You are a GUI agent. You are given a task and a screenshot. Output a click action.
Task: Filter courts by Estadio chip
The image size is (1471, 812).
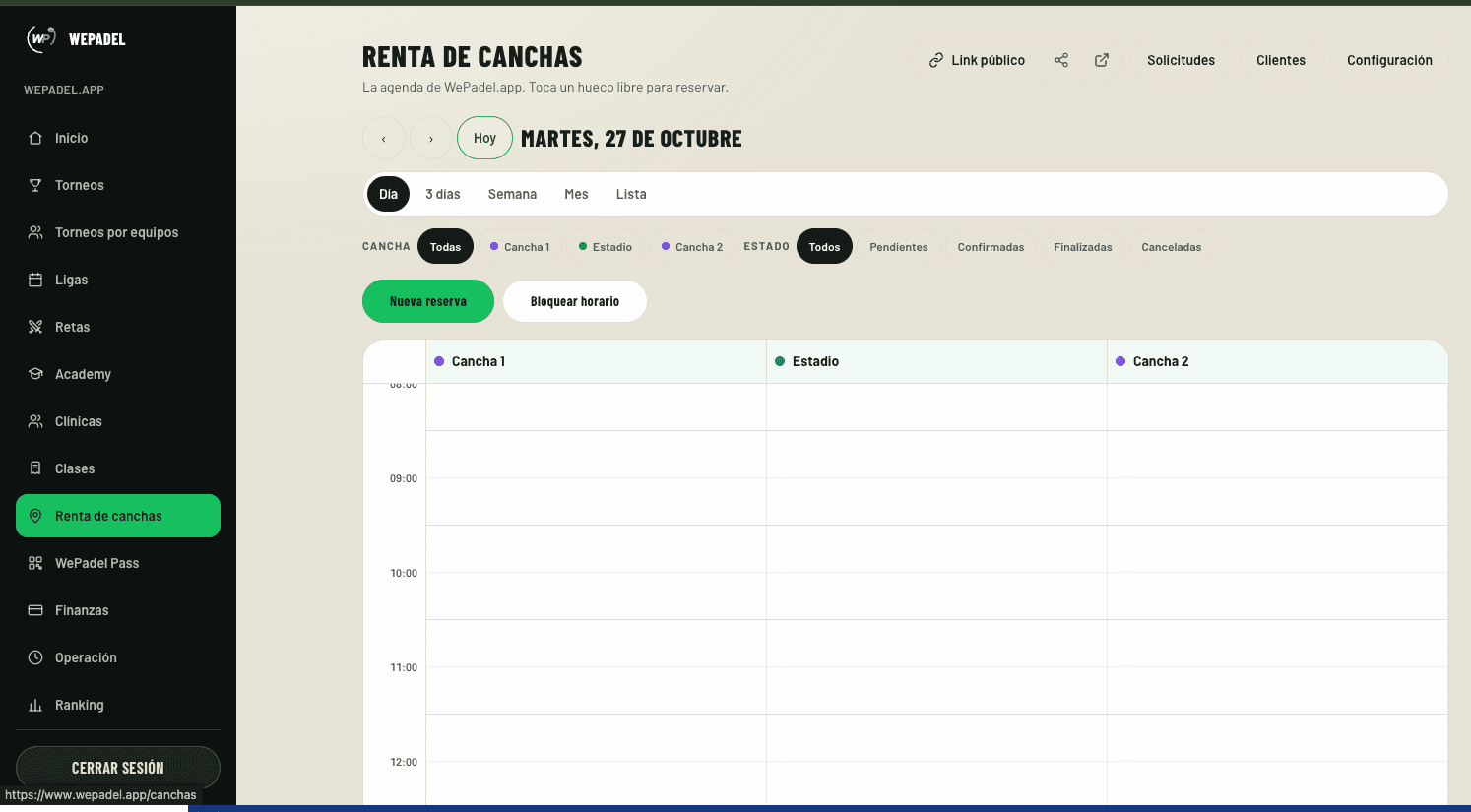pos(606,247)
